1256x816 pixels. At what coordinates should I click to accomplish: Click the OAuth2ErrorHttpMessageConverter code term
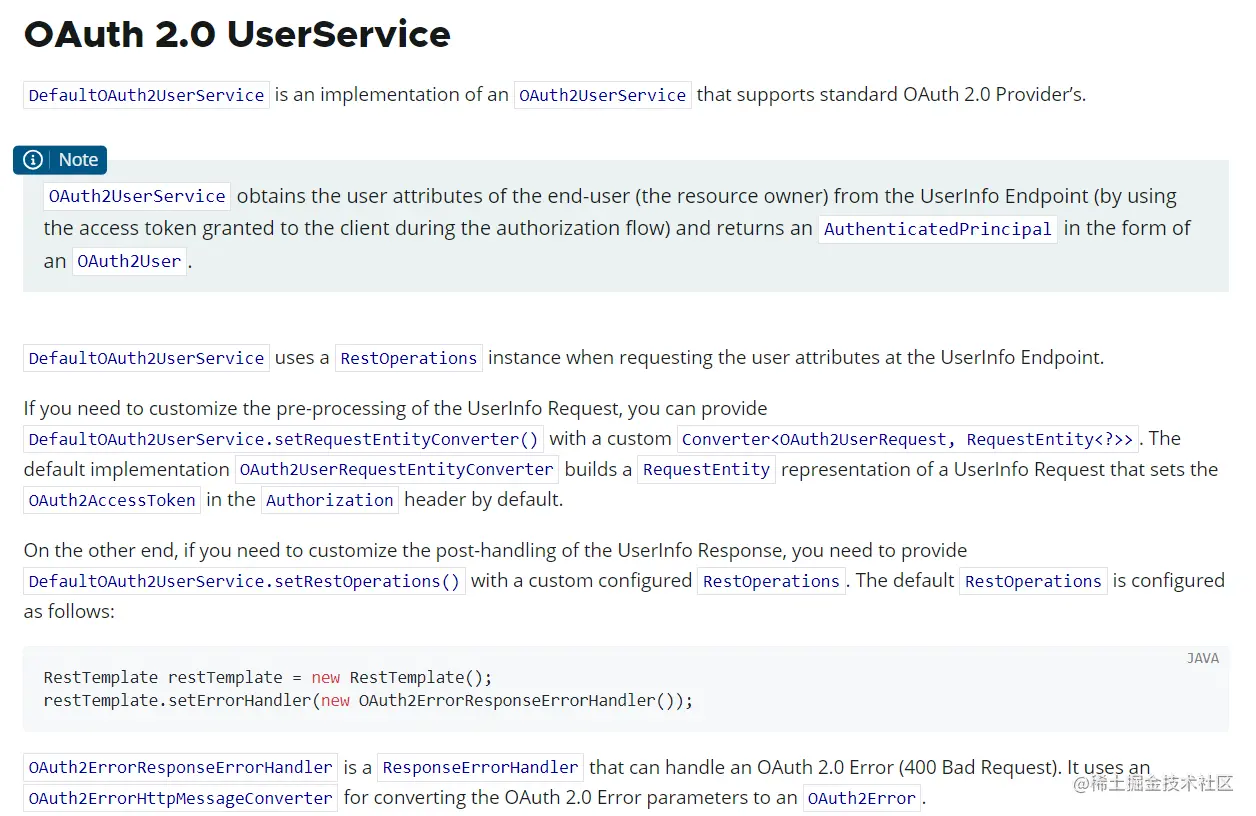[180, 799]
